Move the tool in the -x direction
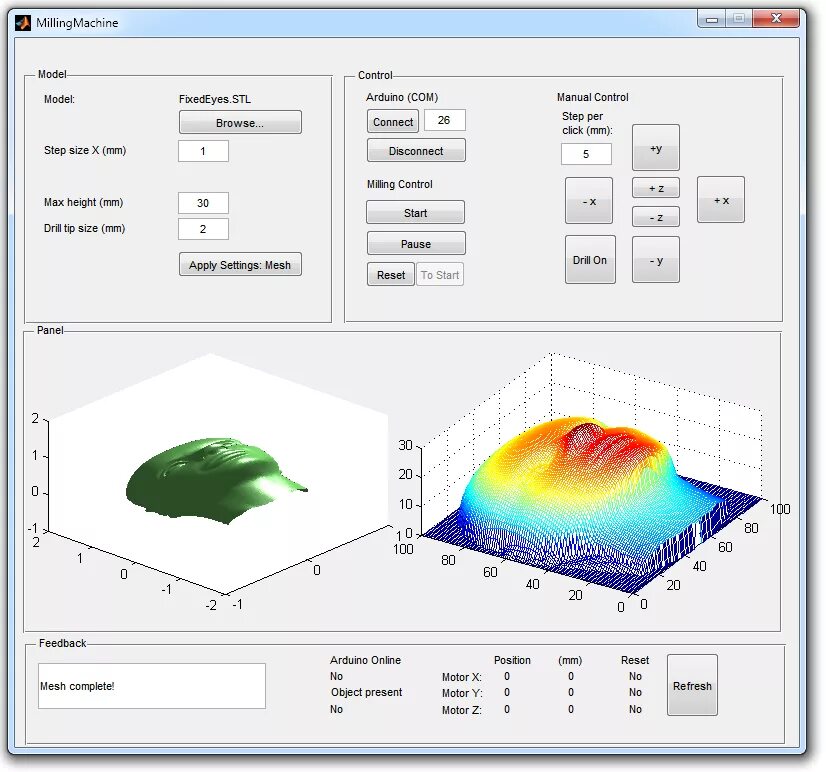The image size is (826, 772). [x=588, y=200]
